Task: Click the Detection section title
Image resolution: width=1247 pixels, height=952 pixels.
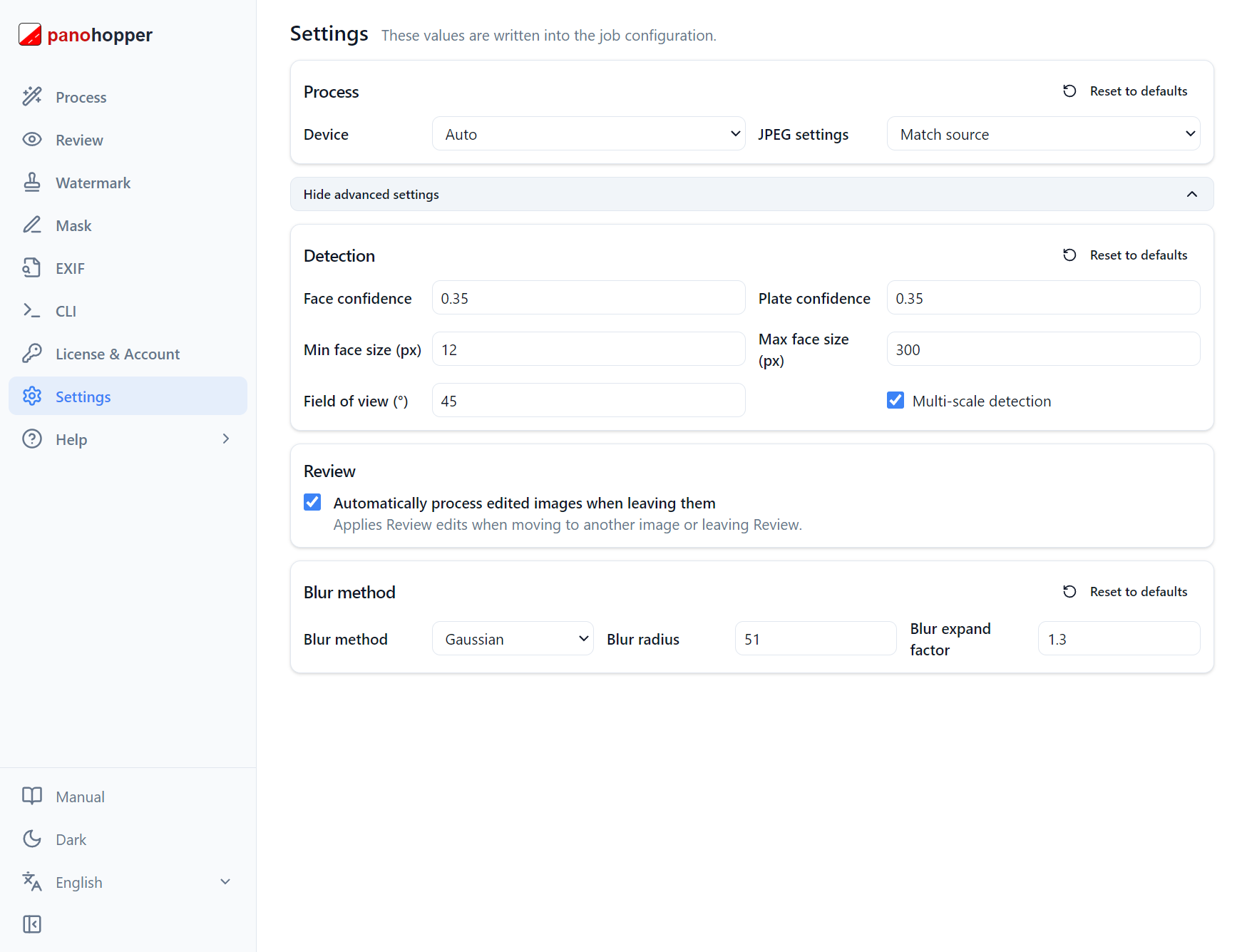Action: coord(339,255)
